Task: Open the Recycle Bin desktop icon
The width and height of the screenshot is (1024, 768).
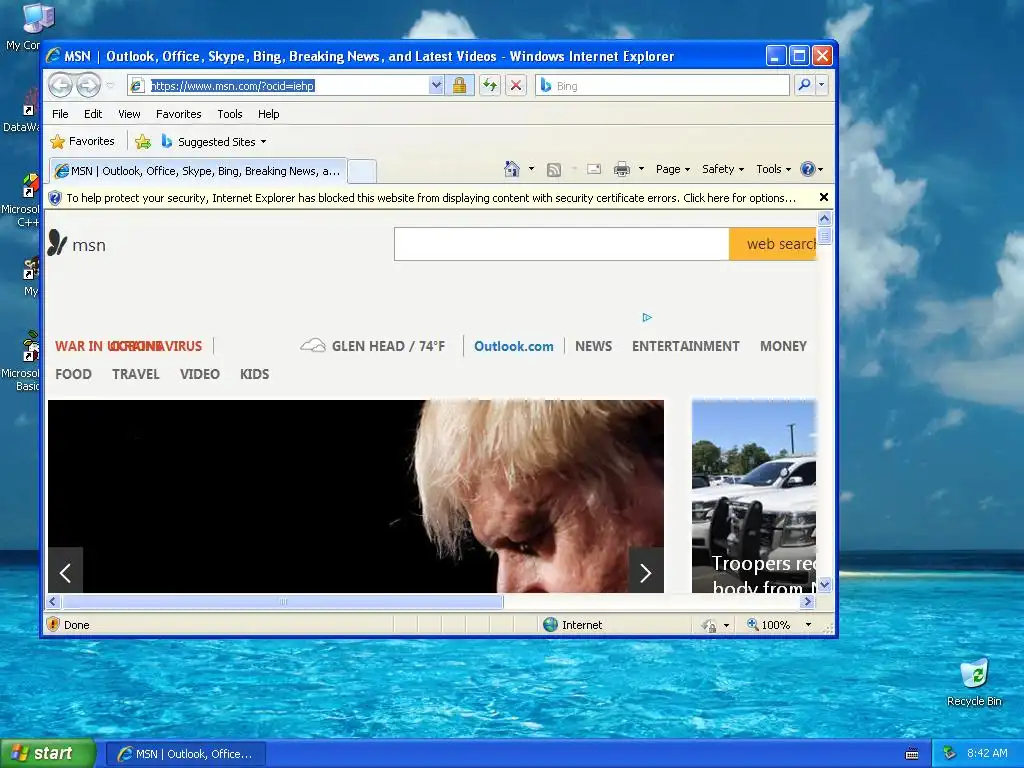Action: point(974,682)
